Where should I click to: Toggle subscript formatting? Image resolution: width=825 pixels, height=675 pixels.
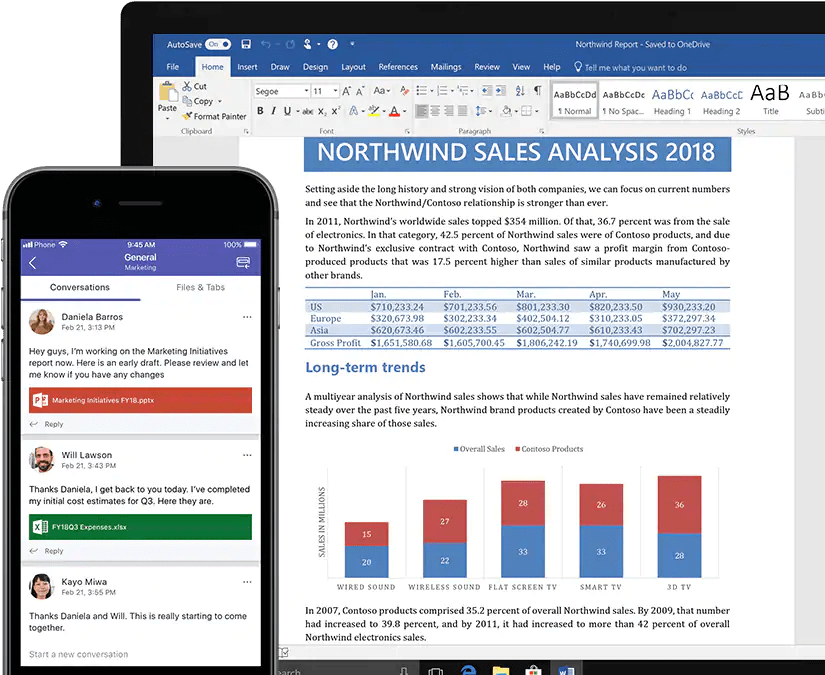pos(322,111)
